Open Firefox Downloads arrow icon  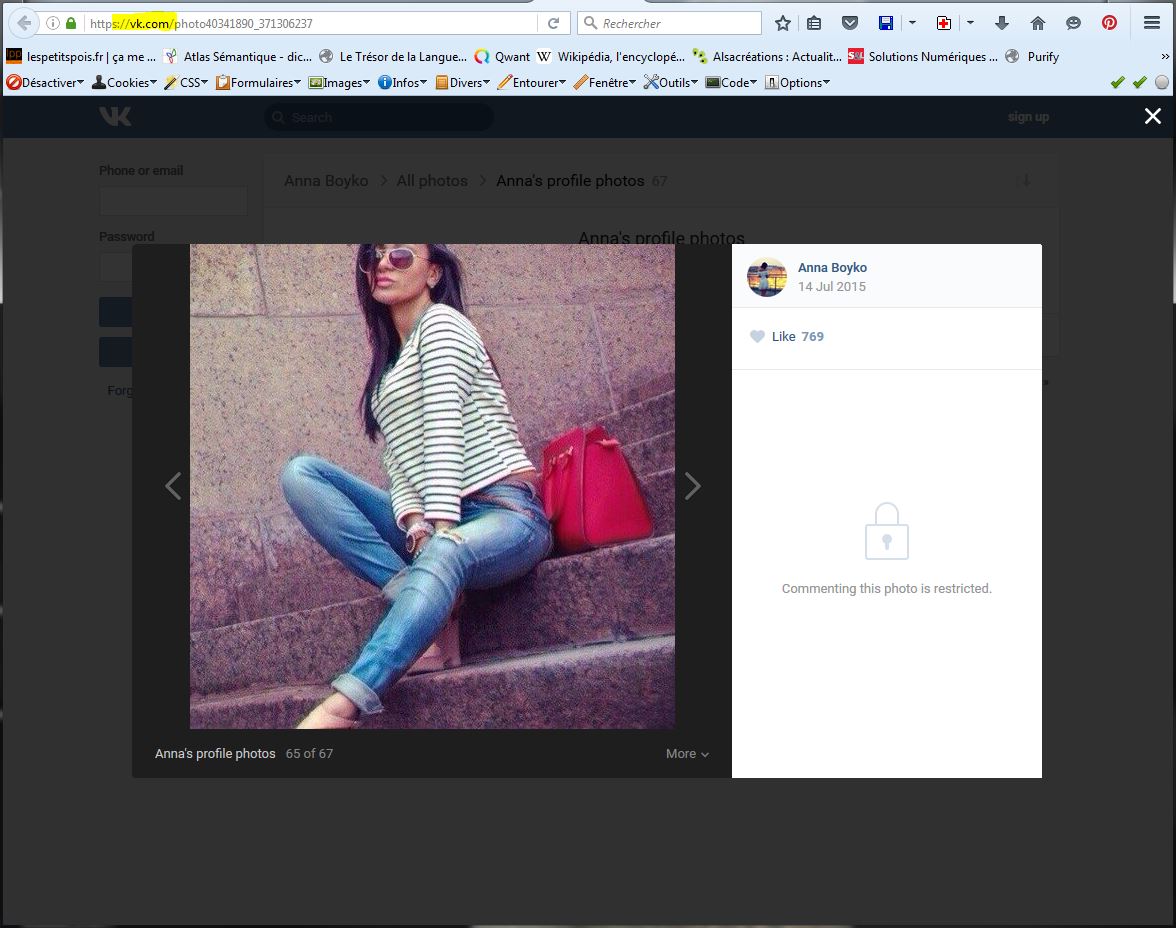point(1003,23)
